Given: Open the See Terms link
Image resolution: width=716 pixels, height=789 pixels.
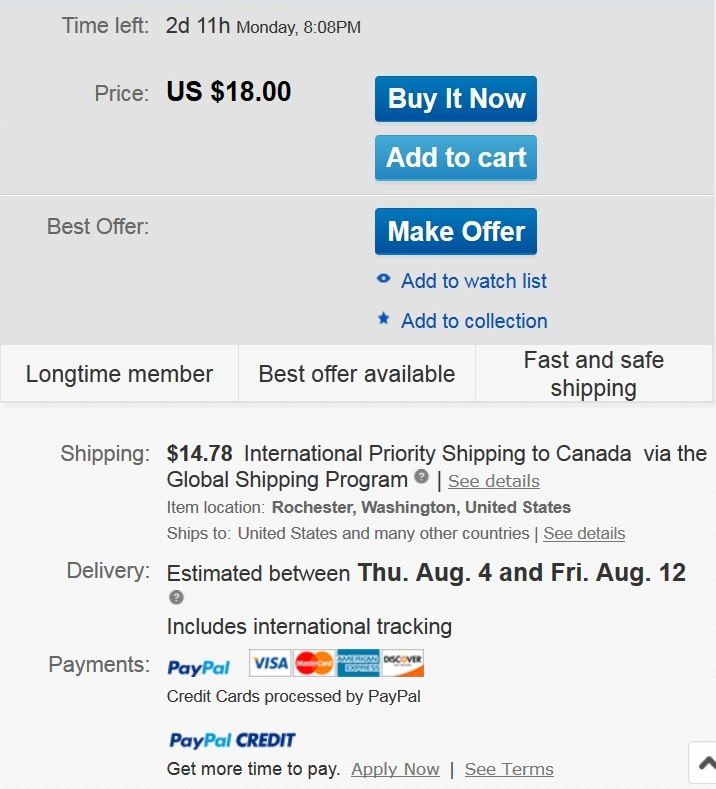Looking at the screenshot, I should 509,769.
